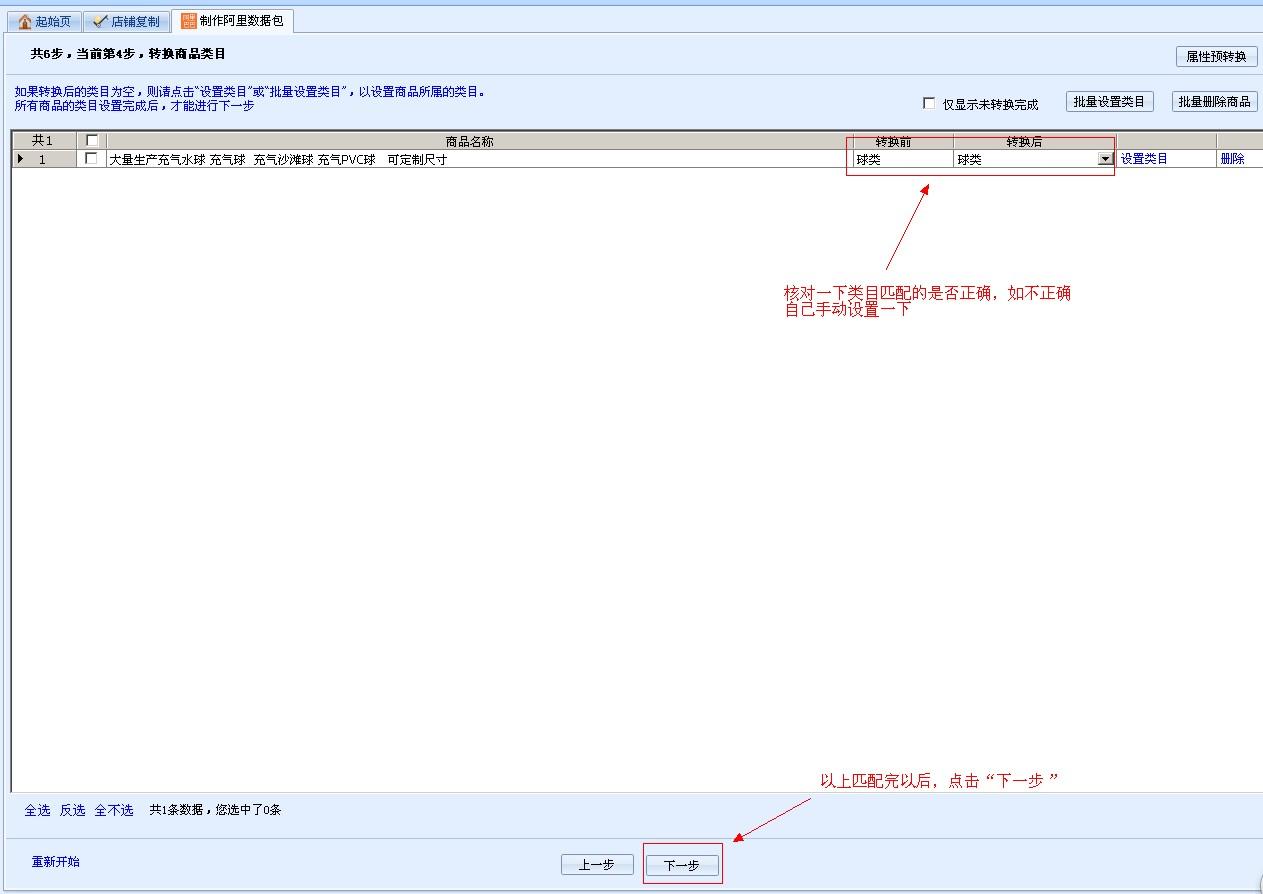Check the checkbox for product row 1
This screenshot has height=894, width=1263.
[92, 159]
